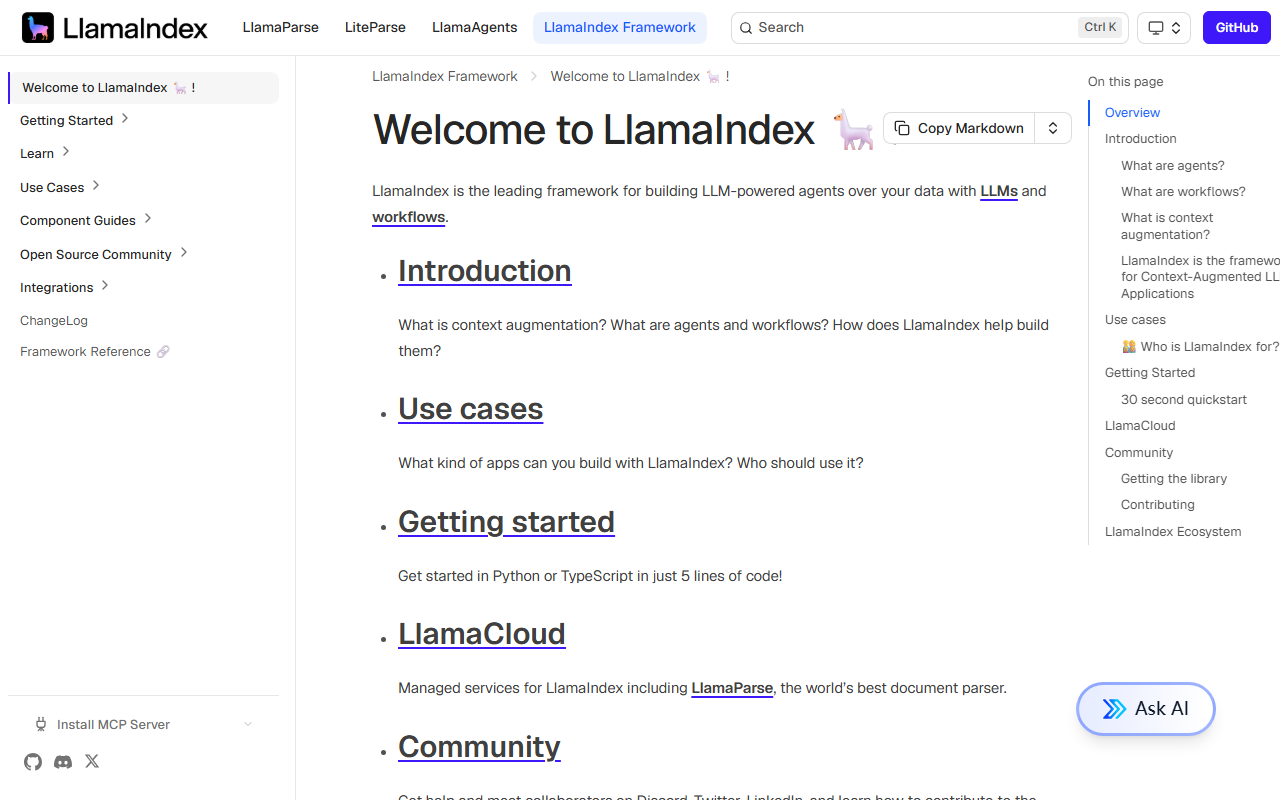Click LlamaIndex Framework breadcrumb
This screenshot has width=1280, height=800.
pos(445,76)
